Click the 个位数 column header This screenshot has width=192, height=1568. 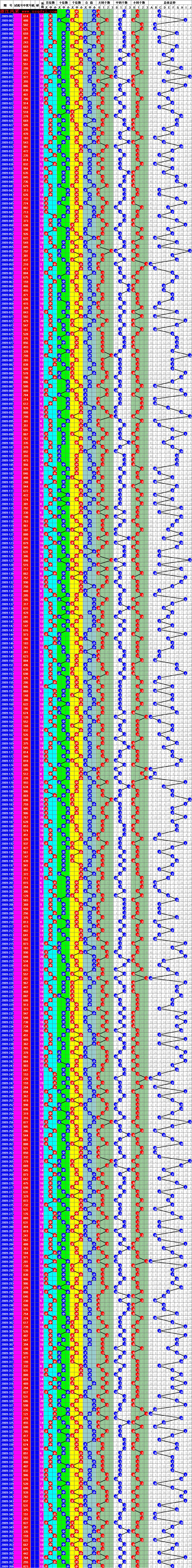(x=76, y=3)
